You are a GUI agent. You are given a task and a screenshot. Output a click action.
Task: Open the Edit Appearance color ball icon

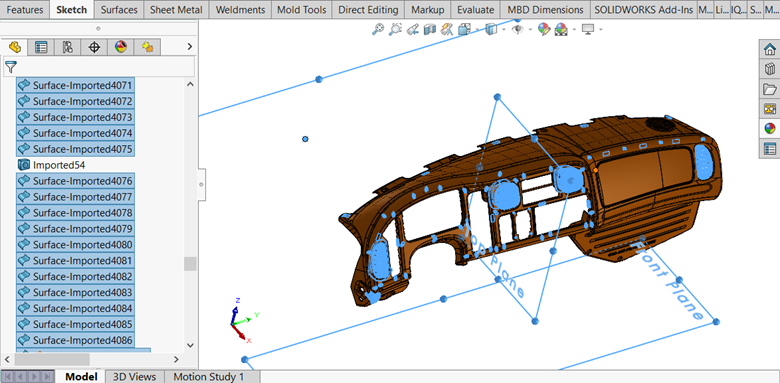(x=544, y=29)
